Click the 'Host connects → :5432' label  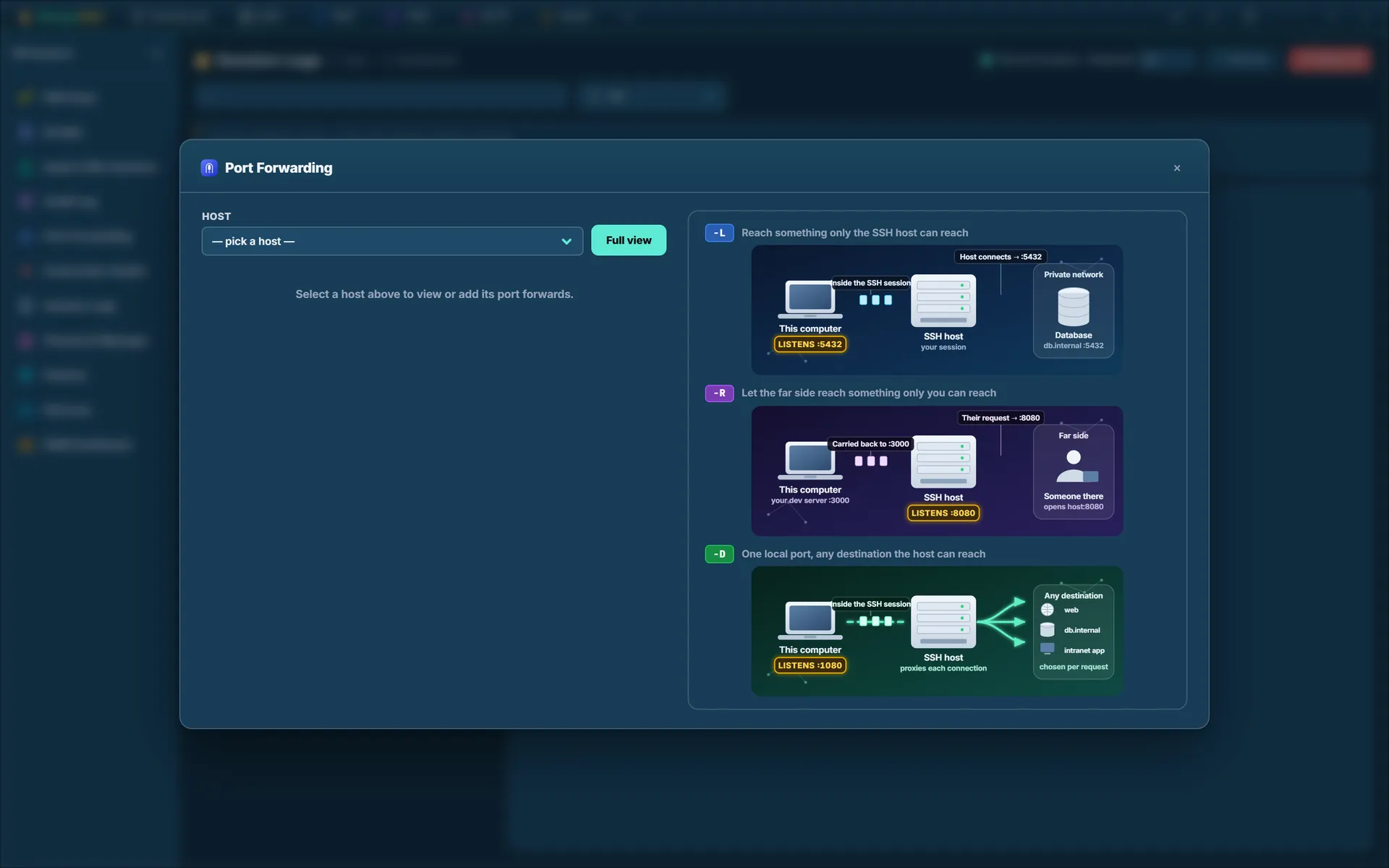(x=1001, y=257)
